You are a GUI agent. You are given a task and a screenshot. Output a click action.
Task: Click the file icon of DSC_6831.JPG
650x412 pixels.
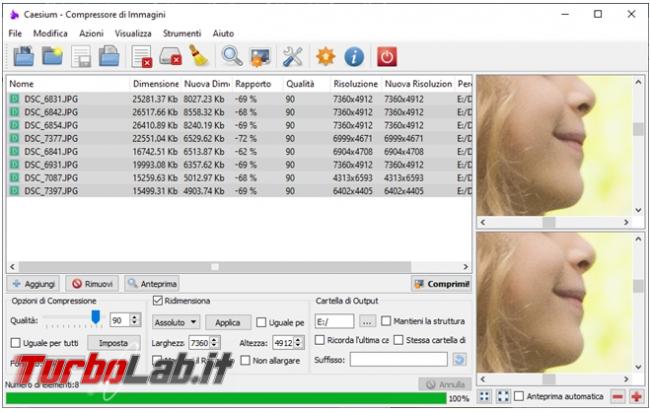coord(15,99)
